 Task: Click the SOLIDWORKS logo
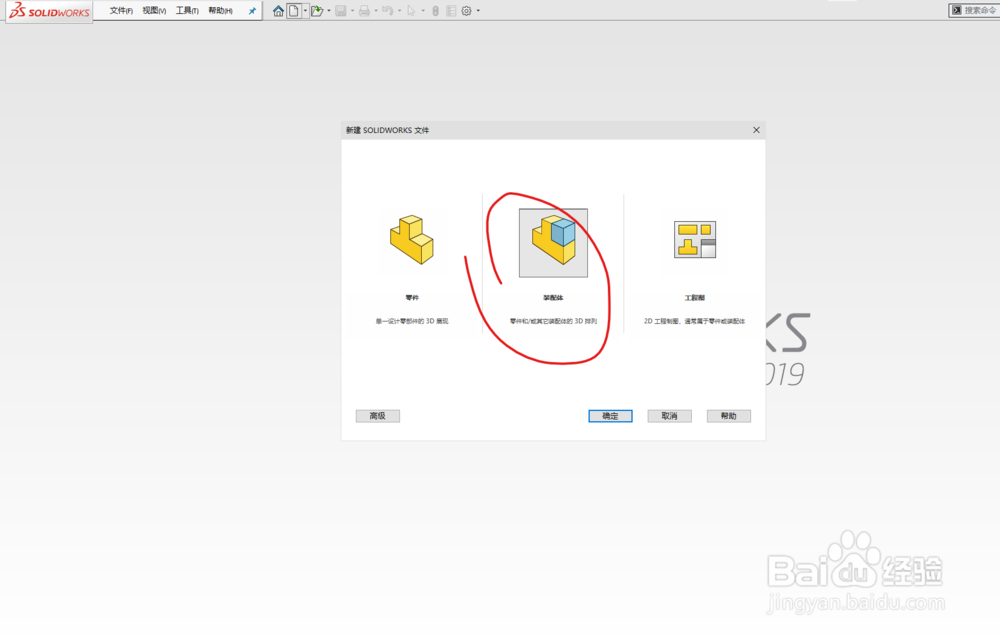pyautogui.click(x=49, y=11)
